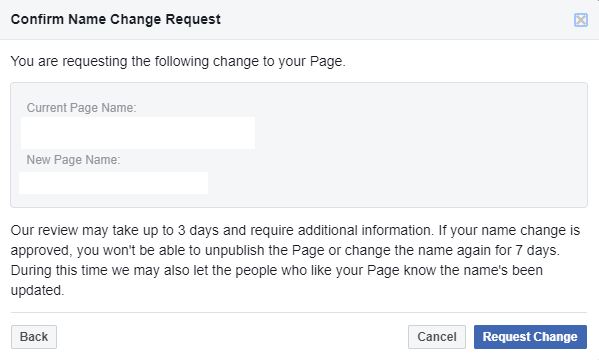The width and height of the screenshot is (599, 360).
Task: Select the Current Page Name label
Action: [81, 108]
